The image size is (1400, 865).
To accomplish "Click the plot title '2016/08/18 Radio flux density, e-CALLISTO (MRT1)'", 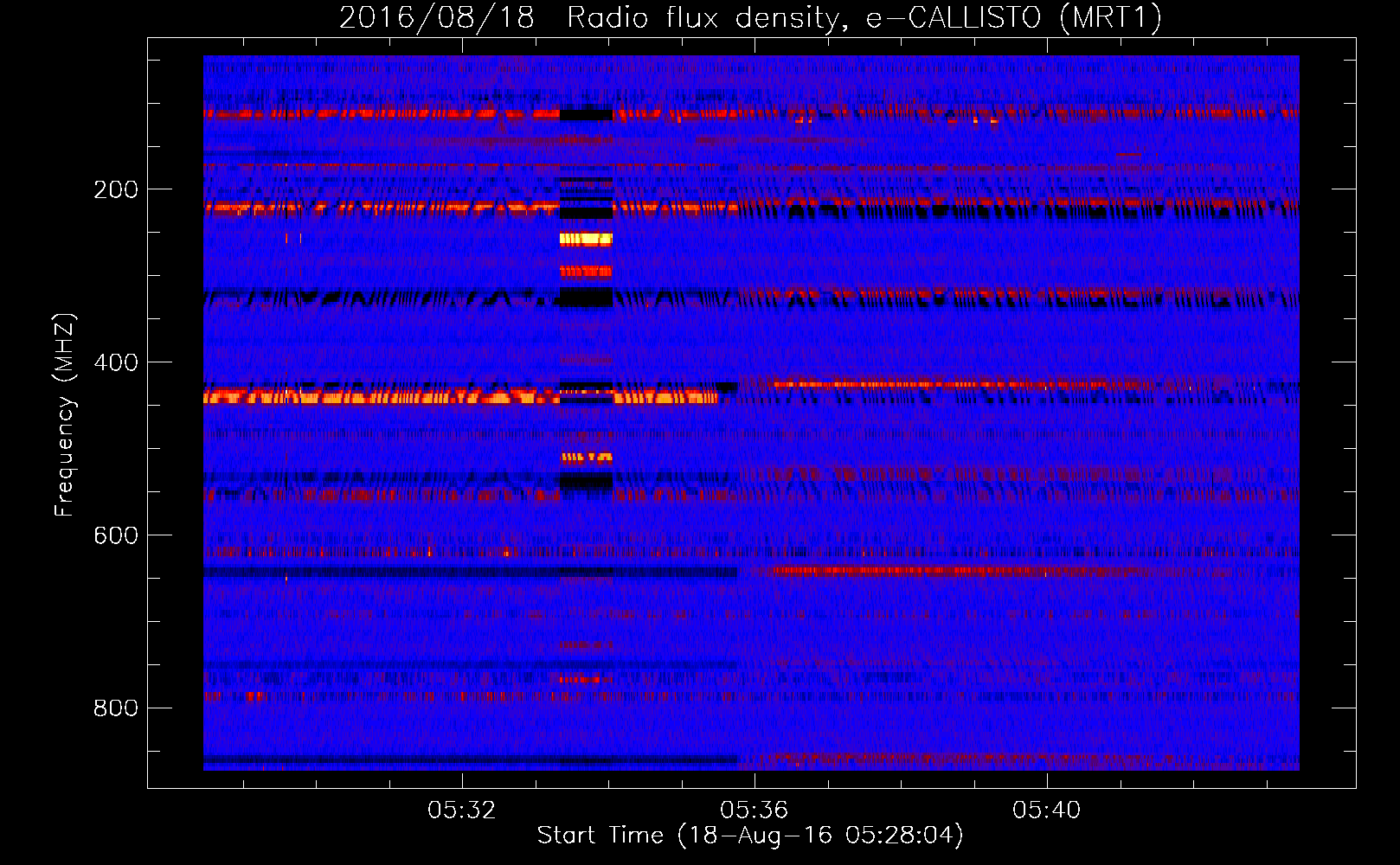I will coord(750,18).
